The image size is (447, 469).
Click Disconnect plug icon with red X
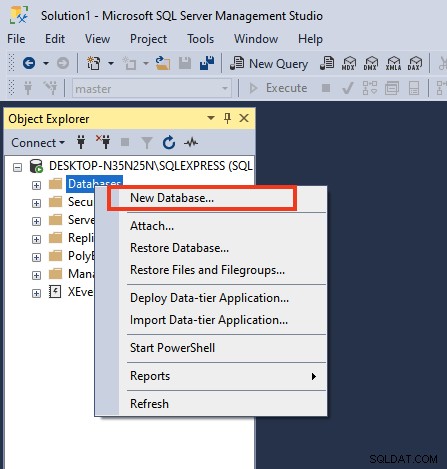click(x=103, y=142)
